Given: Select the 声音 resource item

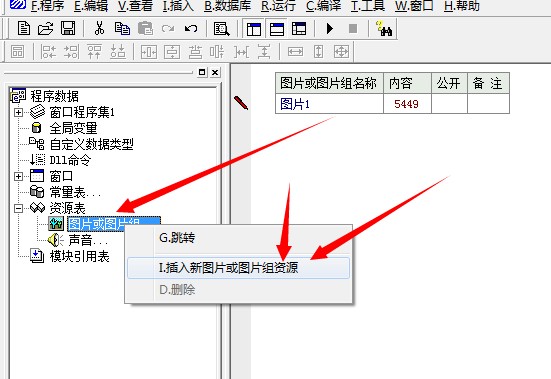Looking at the screenshot, I should pyautogui.click(x=88, y=241).
